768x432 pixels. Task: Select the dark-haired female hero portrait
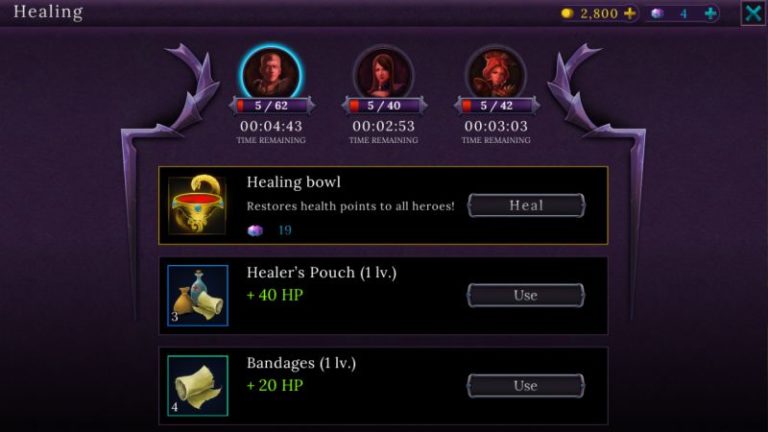coord(384,73)
